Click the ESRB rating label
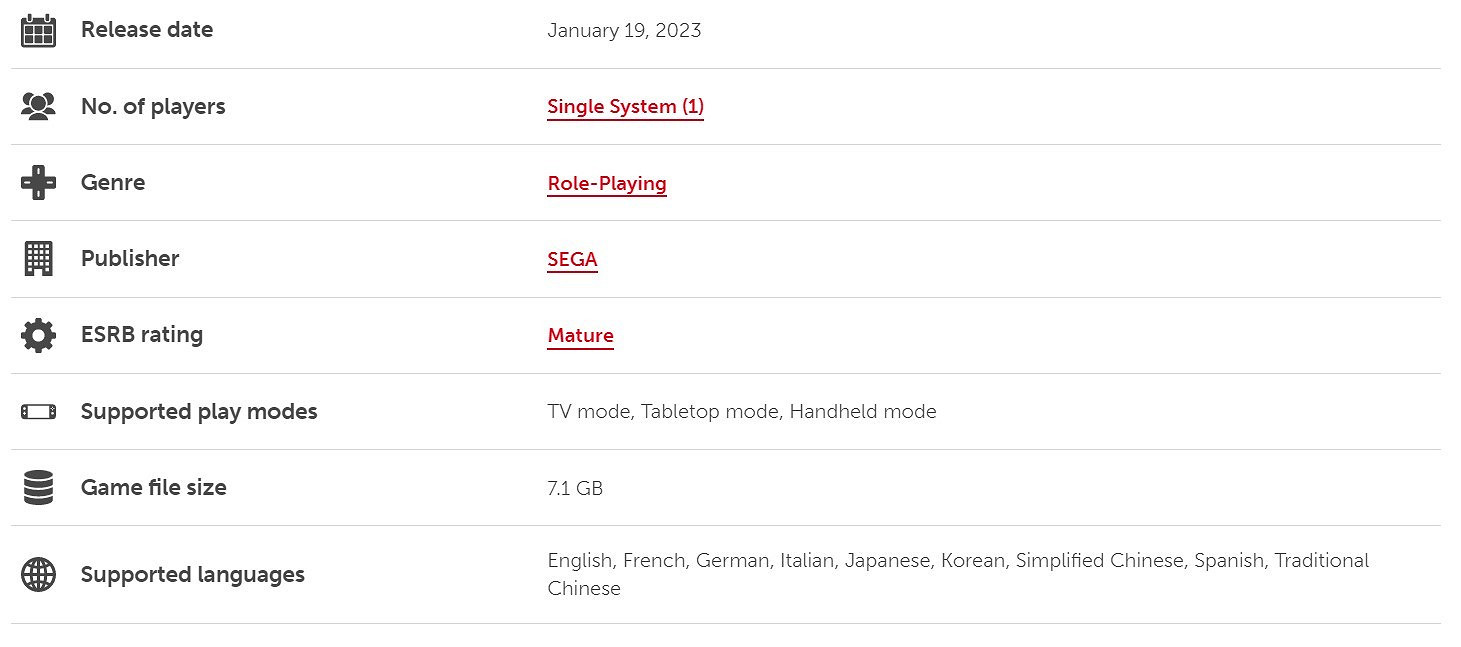The width and height of the screenshot is (1461, 647). (142, 335)
